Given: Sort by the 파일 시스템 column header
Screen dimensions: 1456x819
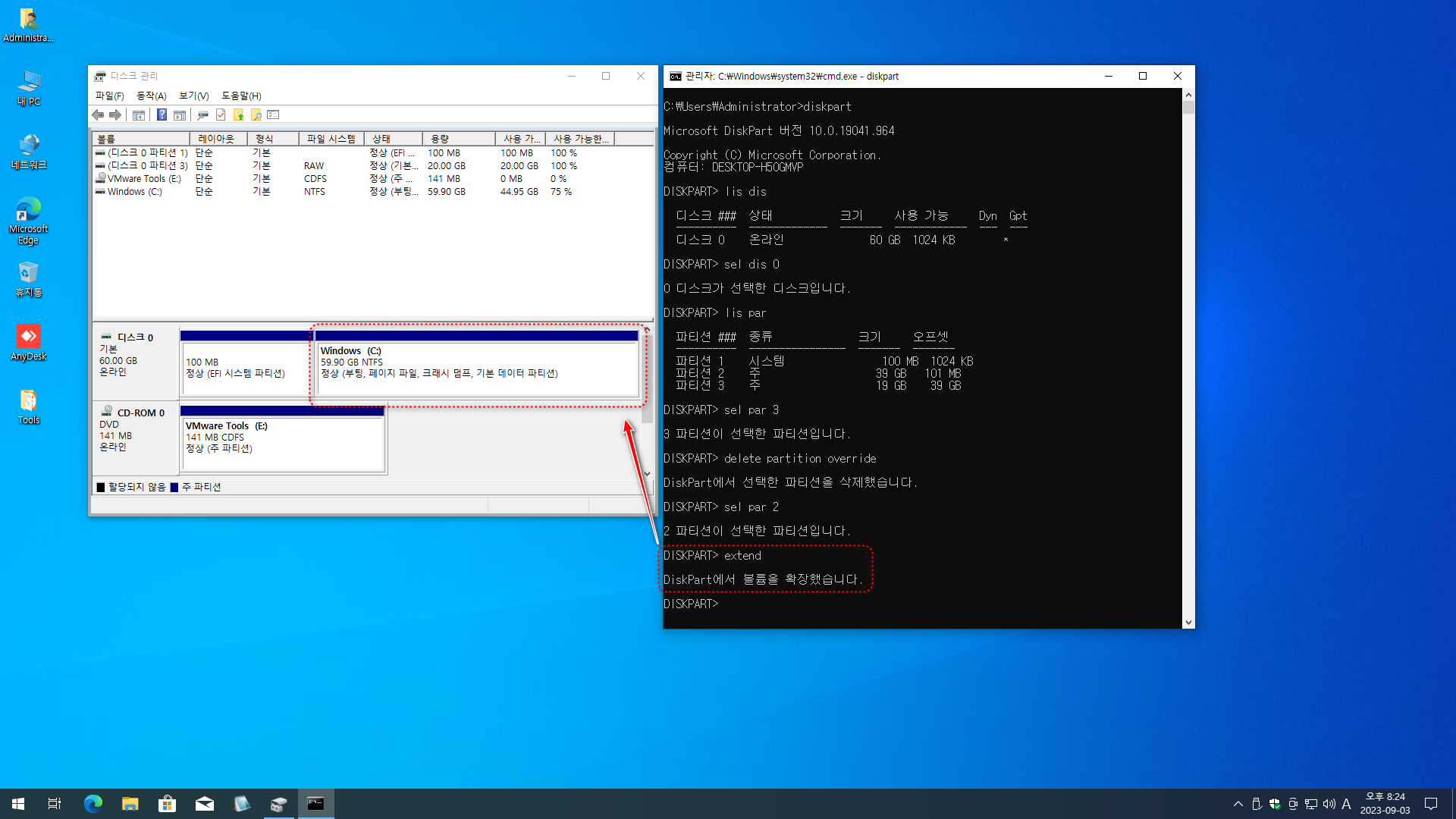Looking at the screenshot, I should tap(331, 139).
